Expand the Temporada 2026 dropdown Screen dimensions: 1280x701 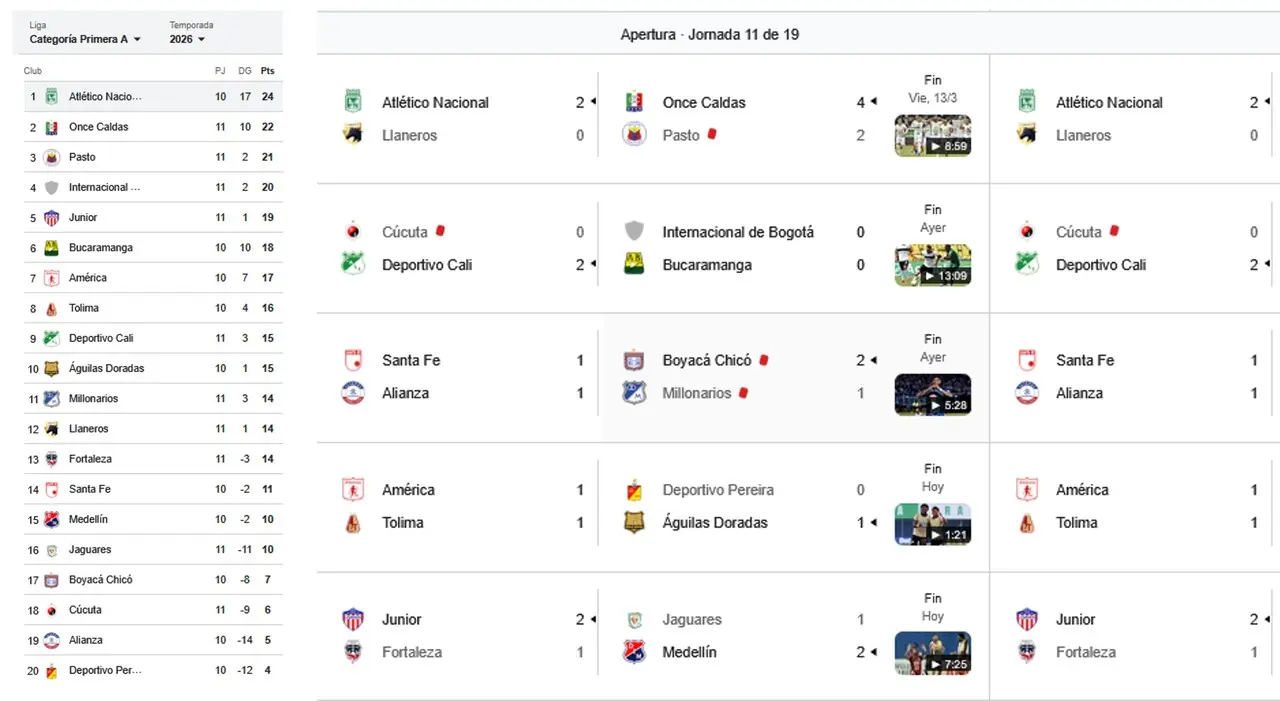pos(187,40)
